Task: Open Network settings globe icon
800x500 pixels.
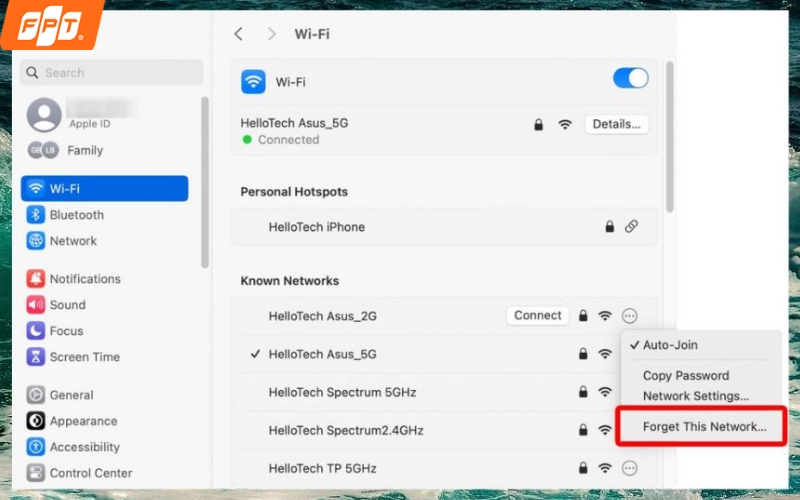Action: click(36, 241)
